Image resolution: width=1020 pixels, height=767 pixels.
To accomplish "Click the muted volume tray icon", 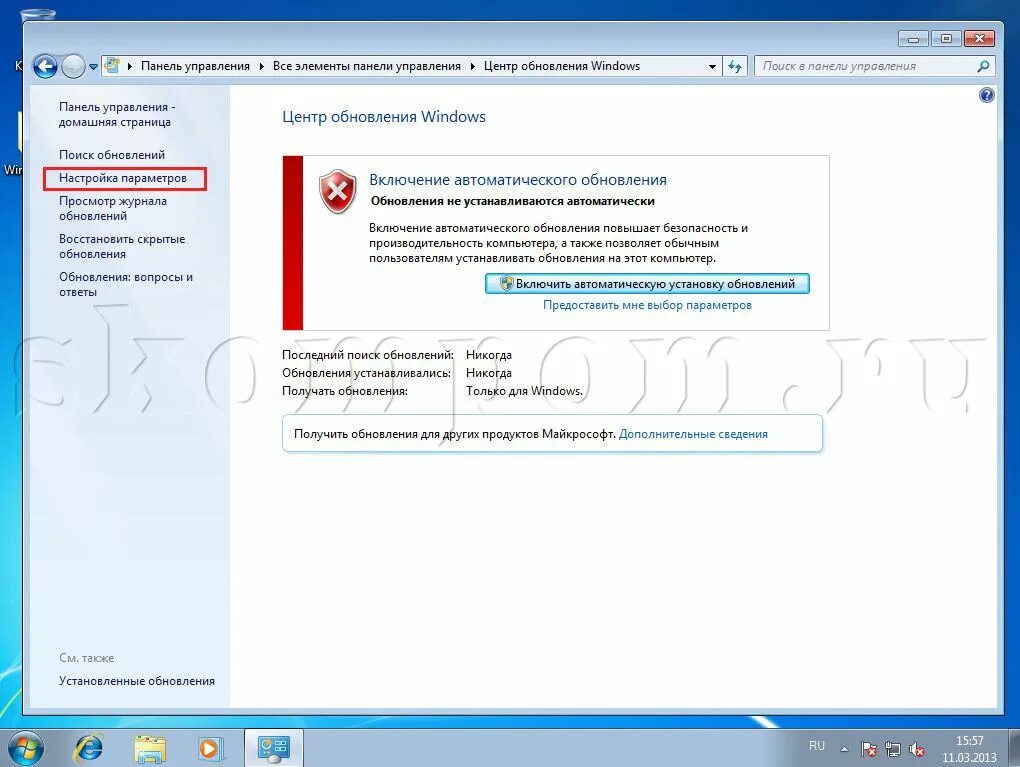I will pyautogui.click(x=917, y=749).
